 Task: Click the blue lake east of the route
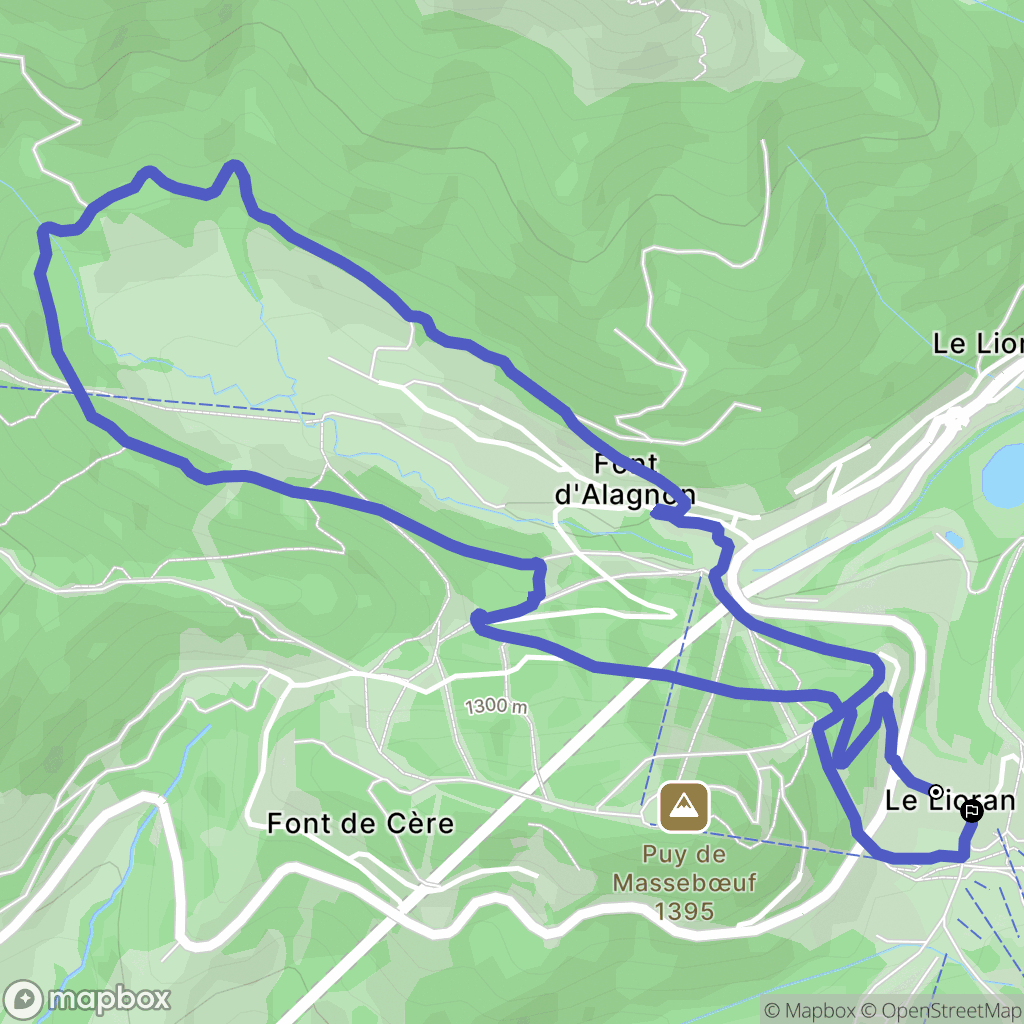coord(1003,475)
